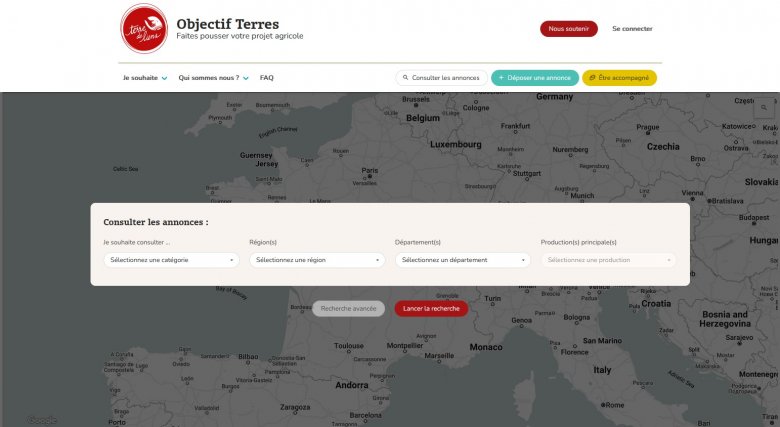Click the Prague label on the map

point(648,127)
